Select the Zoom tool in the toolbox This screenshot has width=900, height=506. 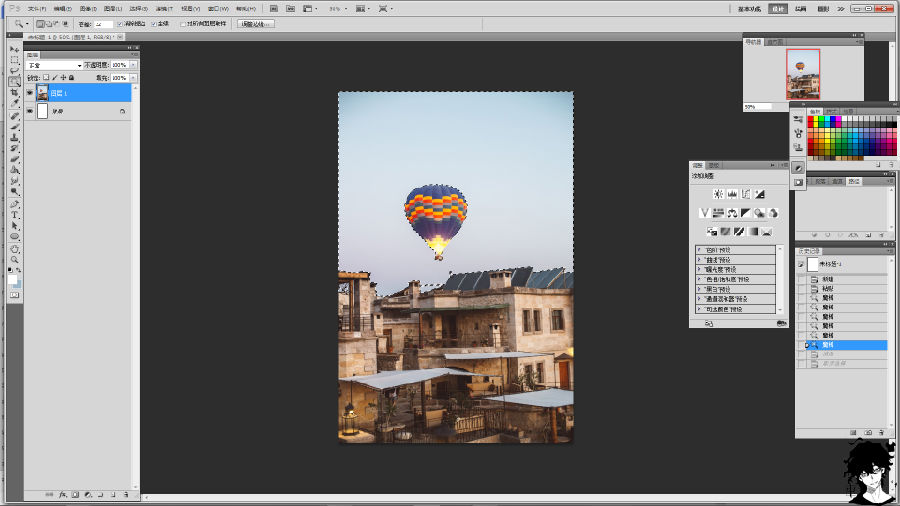[15, 259]
